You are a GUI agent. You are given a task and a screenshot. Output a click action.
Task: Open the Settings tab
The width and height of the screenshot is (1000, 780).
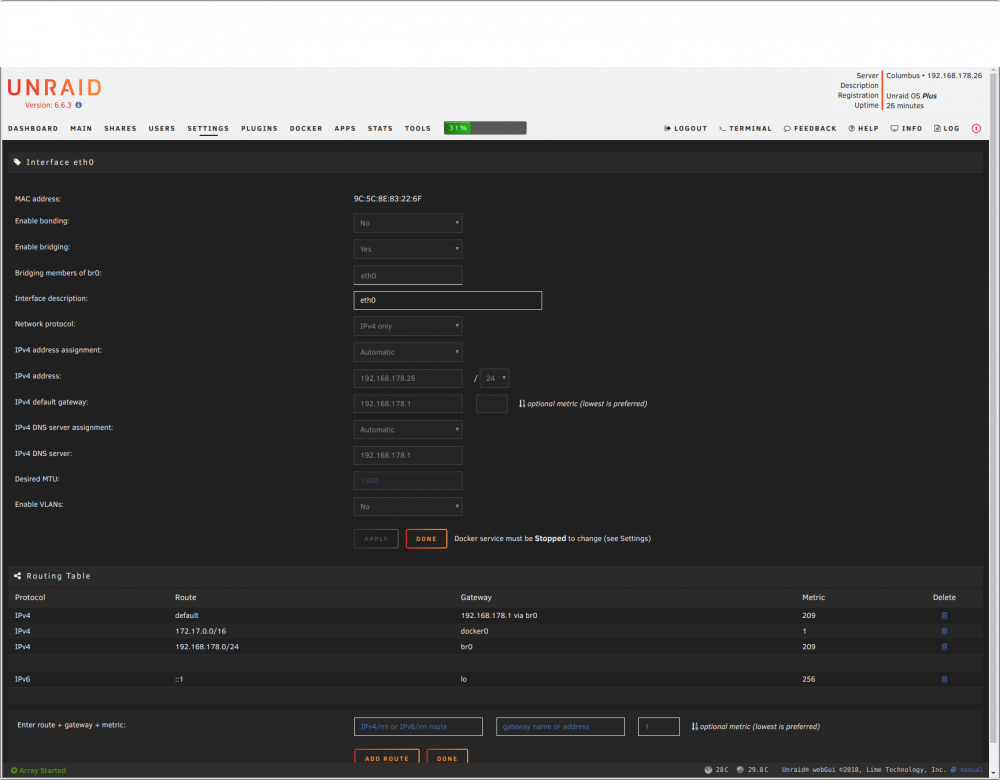pos(208,128)
